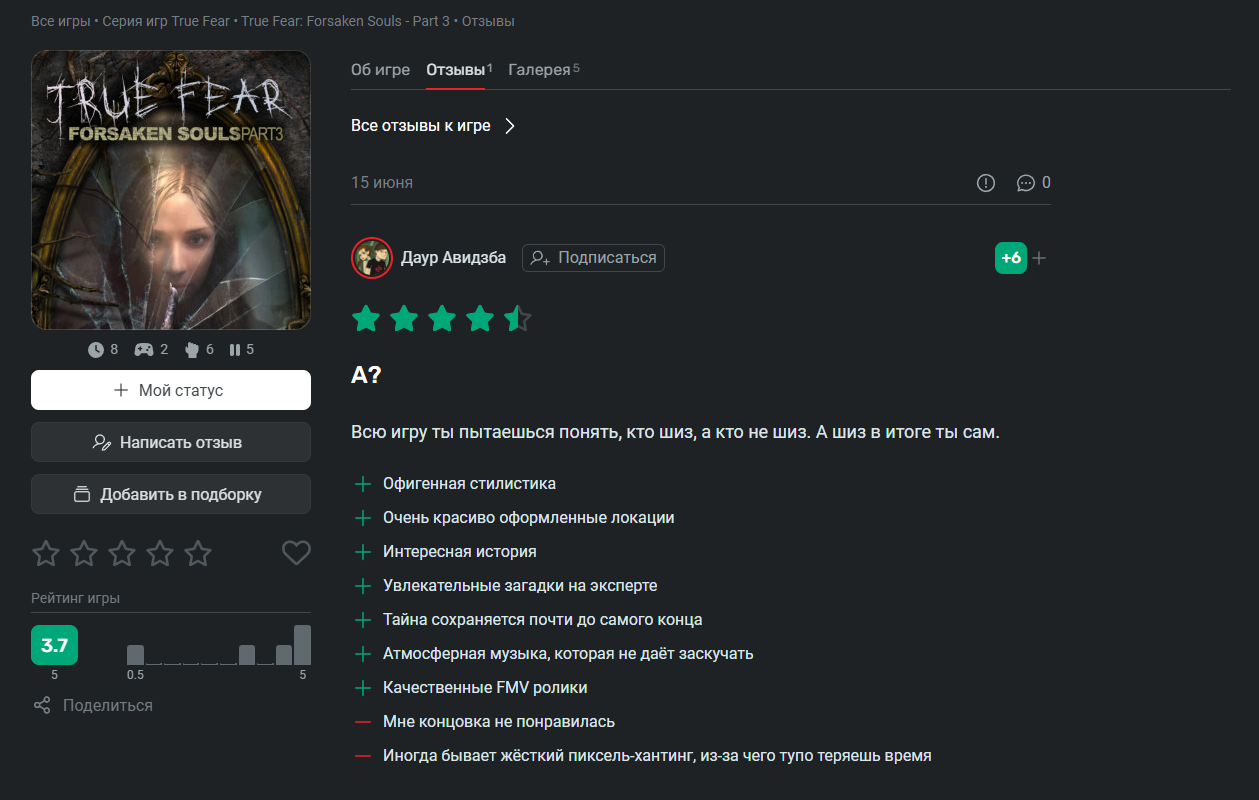Screen dimensions: 1259x800
Task: Click the 'Поделиться' share link
Action: [x=93, y=706]
